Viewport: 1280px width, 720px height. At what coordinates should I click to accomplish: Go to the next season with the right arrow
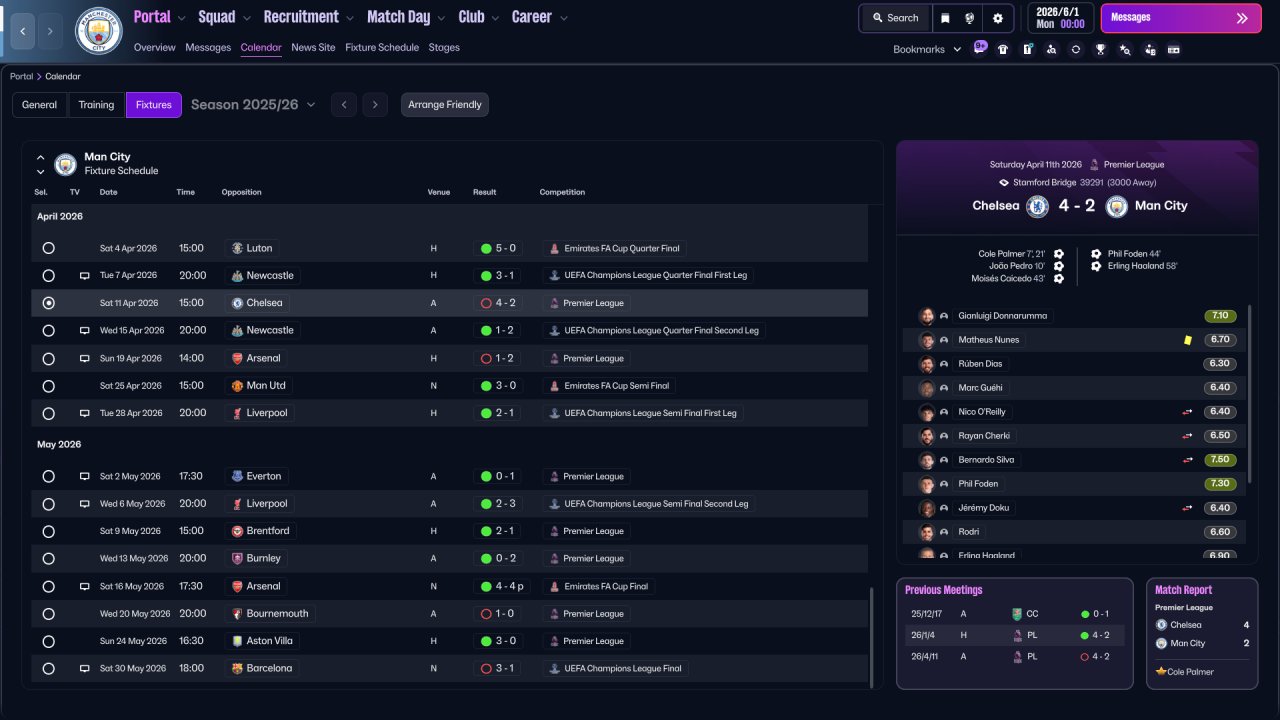(x=375, y=105)
